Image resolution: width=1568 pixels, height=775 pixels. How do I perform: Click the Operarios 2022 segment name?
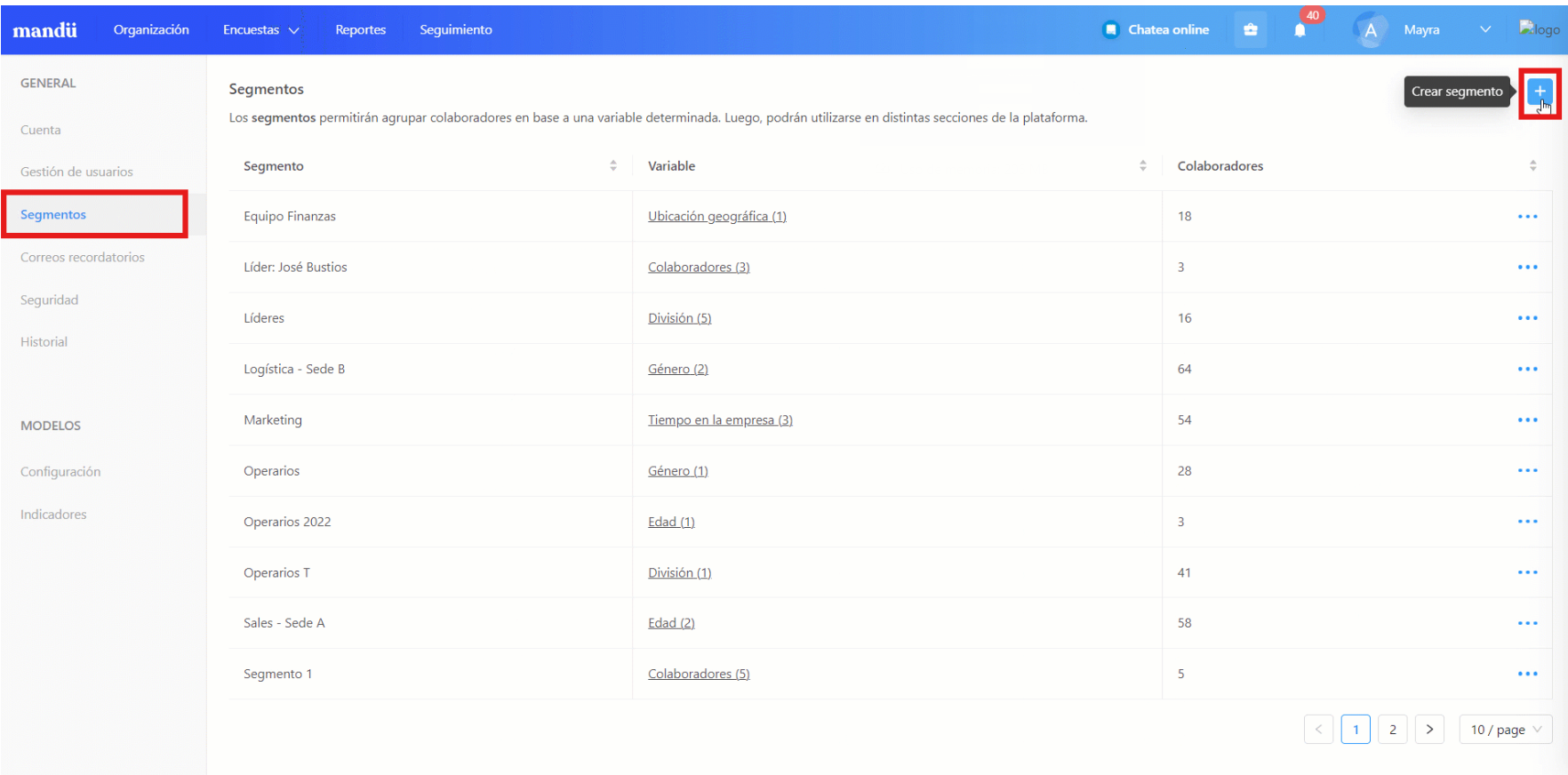287,522
